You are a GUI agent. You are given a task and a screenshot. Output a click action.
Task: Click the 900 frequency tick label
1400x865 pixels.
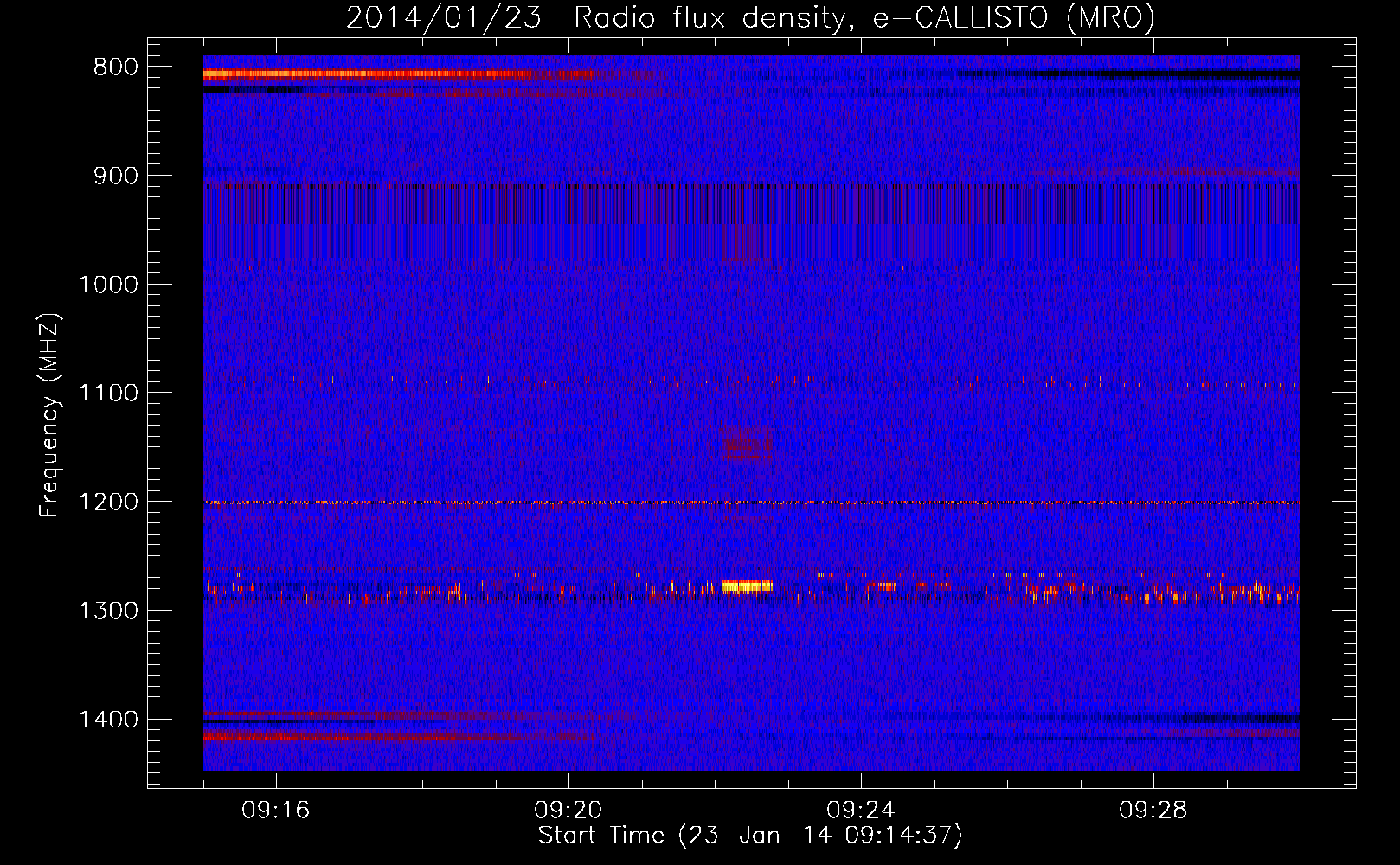(116, 176)
